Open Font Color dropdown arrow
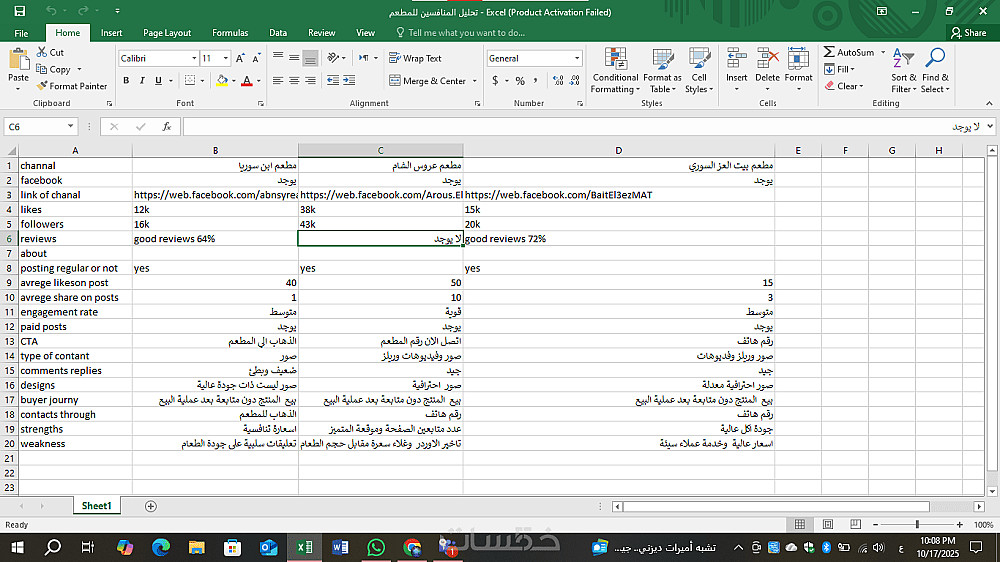Screen dimensions: 1000x562 click(258, 80)
